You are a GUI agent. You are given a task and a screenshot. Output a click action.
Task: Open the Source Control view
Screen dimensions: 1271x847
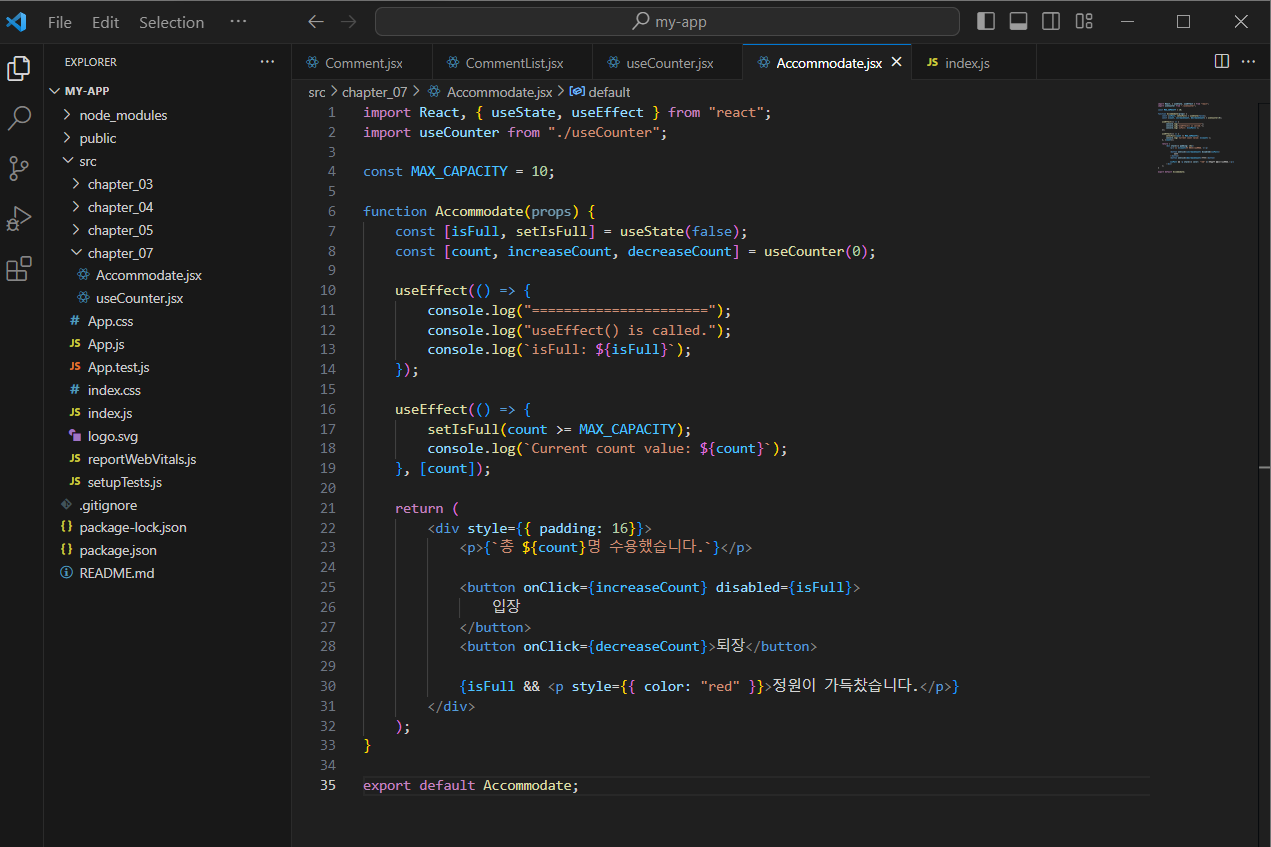(19, 168)
